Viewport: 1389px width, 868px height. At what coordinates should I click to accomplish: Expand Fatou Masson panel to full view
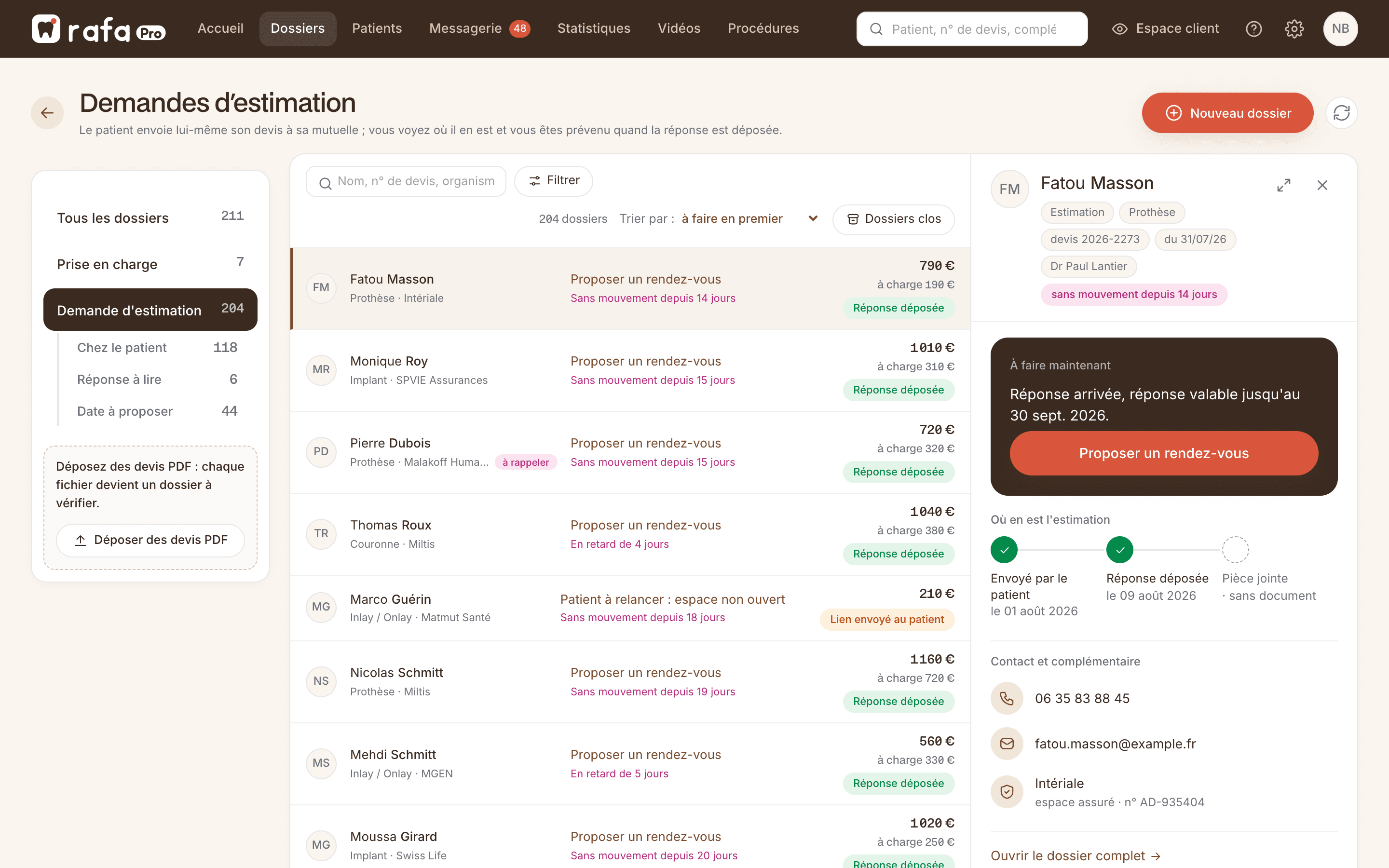(1283, 185)
